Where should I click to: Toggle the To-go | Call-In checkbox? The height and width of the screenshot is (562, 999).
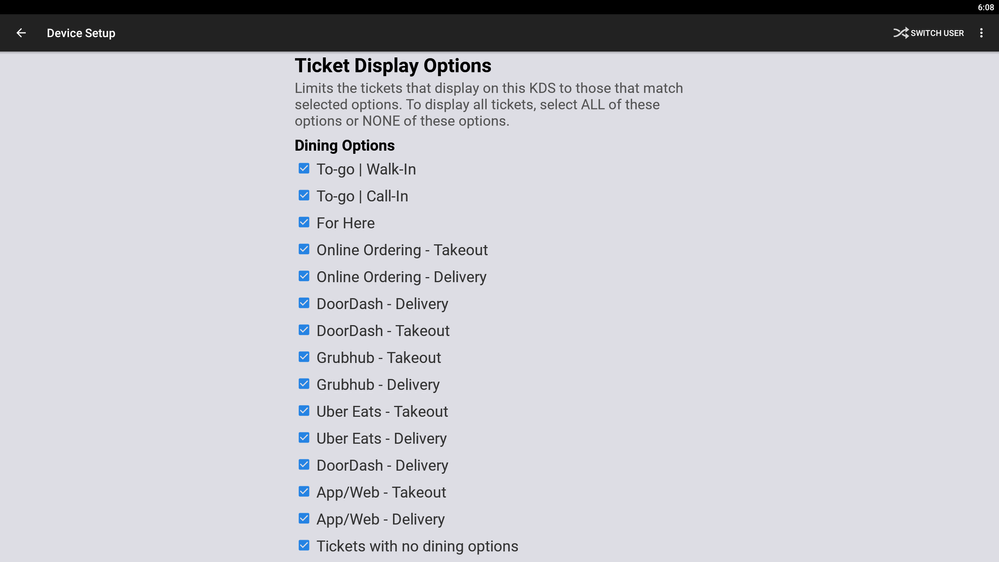coord(304,196)
